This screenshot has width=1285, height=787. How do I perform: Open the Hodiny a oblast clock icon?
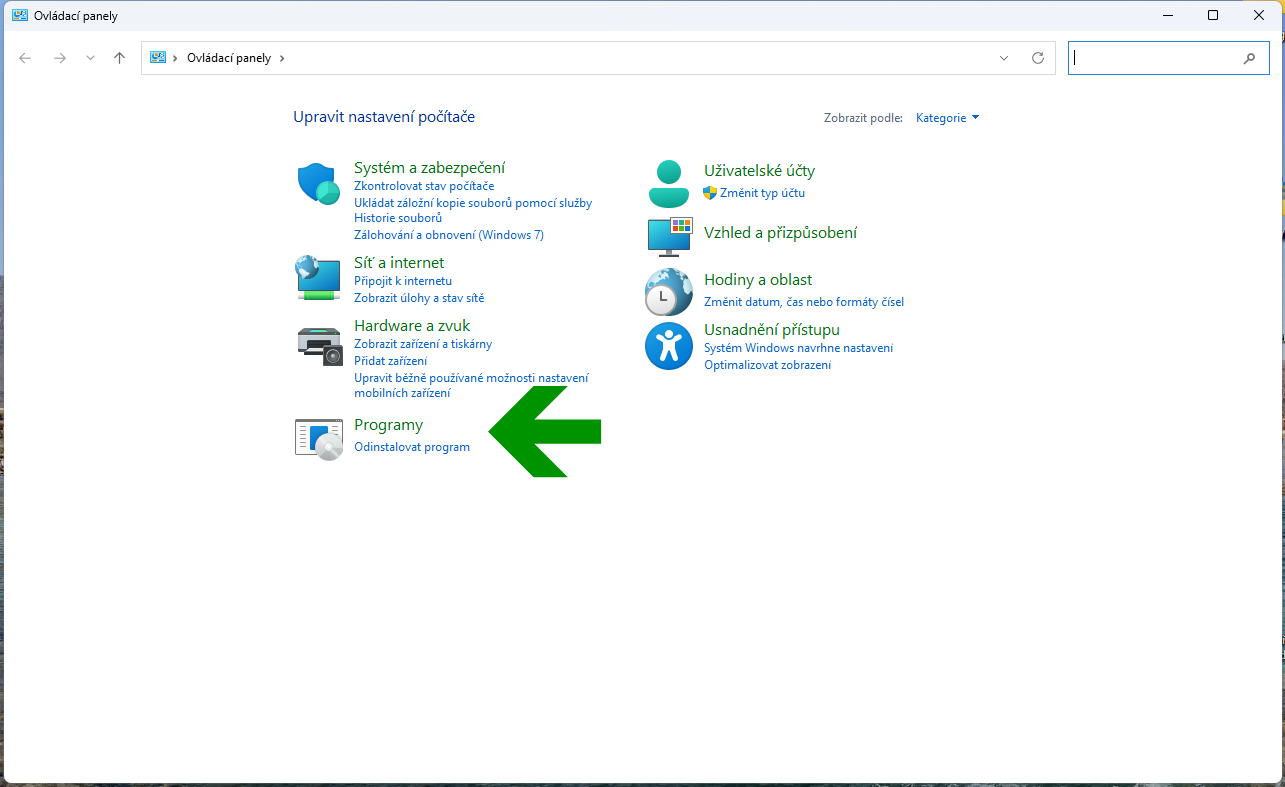click(x=669, y=292)
